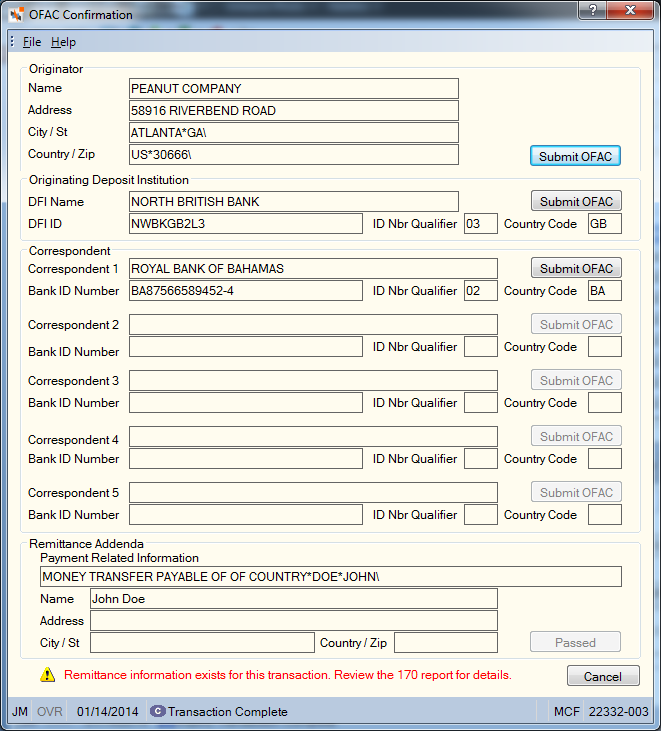Click the DFI ID Nbr Qualifier 03 field
Viewport: 661px width, 731px height.
point(481,223)
